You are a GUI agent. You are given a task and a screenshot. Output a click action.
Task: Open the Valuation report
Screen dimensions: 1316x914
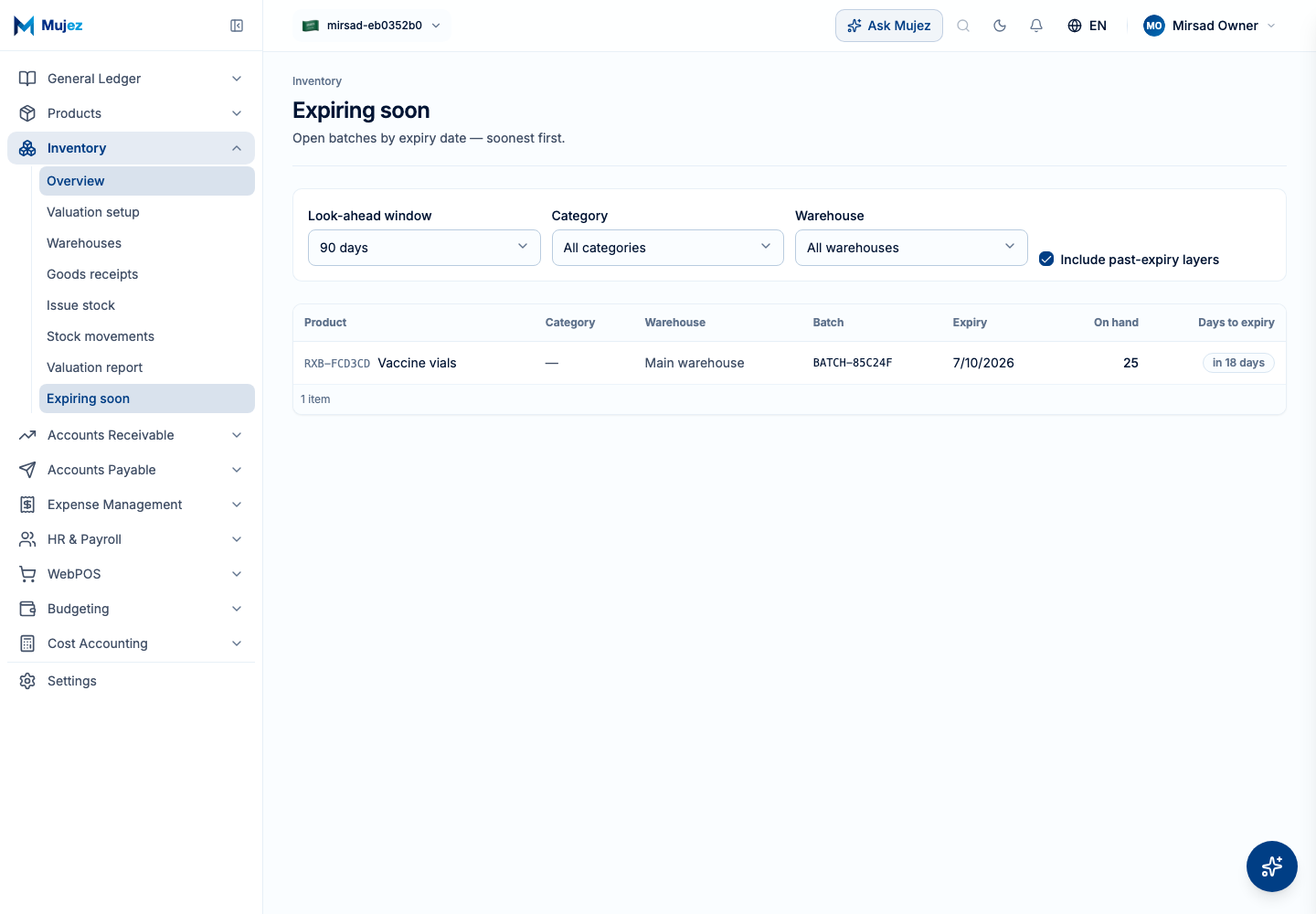click(x=147, y=367)
